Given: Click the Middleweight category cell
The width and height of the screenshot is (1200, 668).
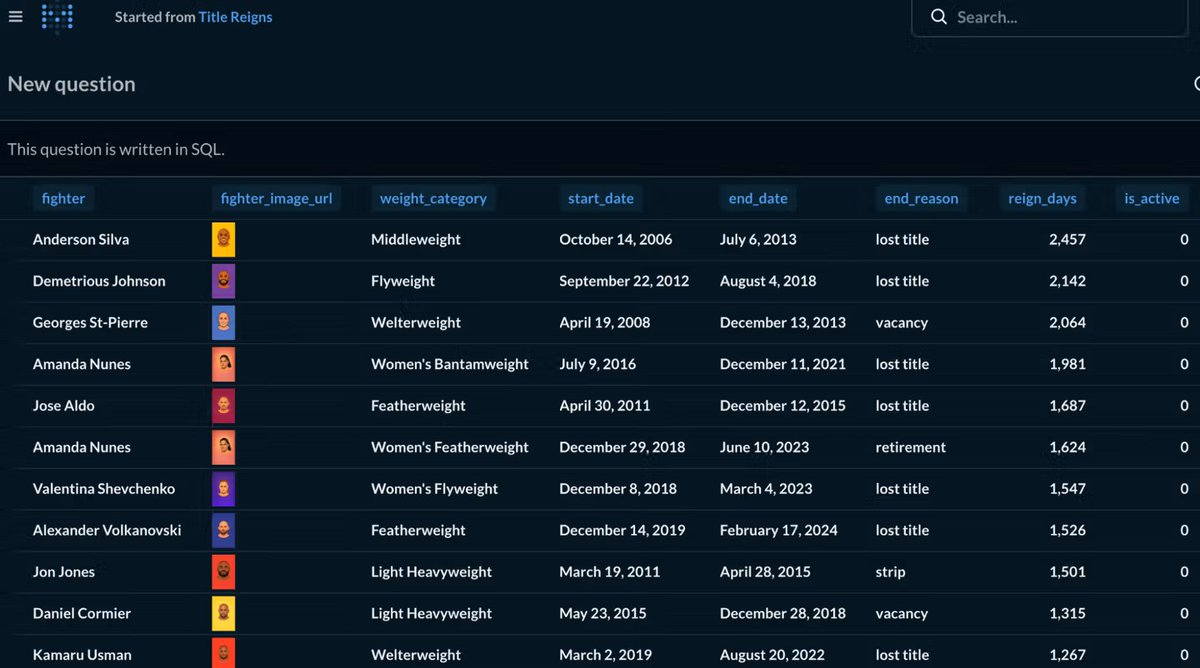Looking at the screenshot, I should pos(416,240).
